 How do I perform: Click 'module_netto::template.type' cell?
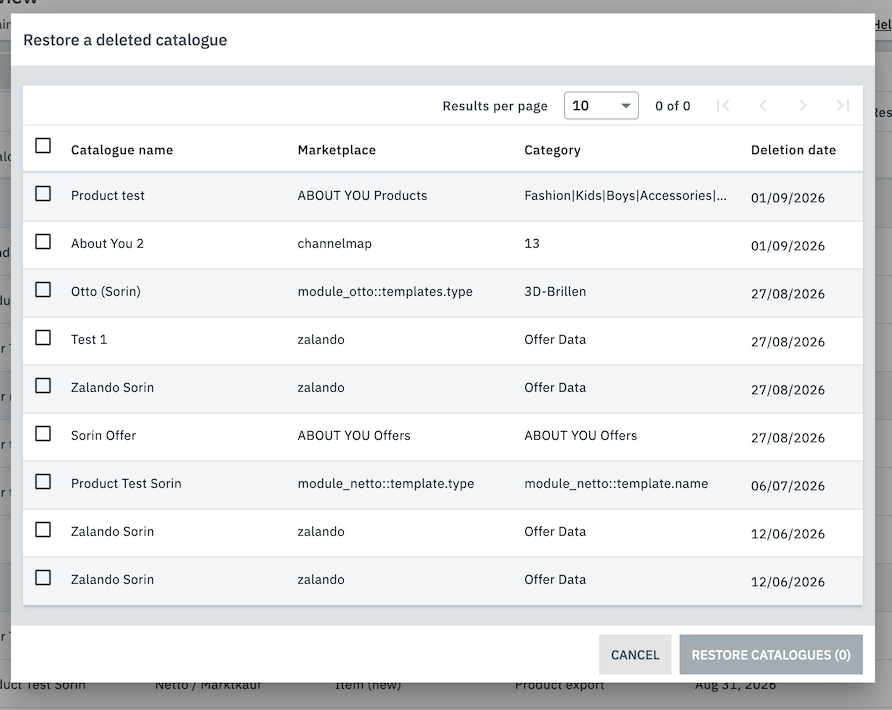click(x=386, y=484)
